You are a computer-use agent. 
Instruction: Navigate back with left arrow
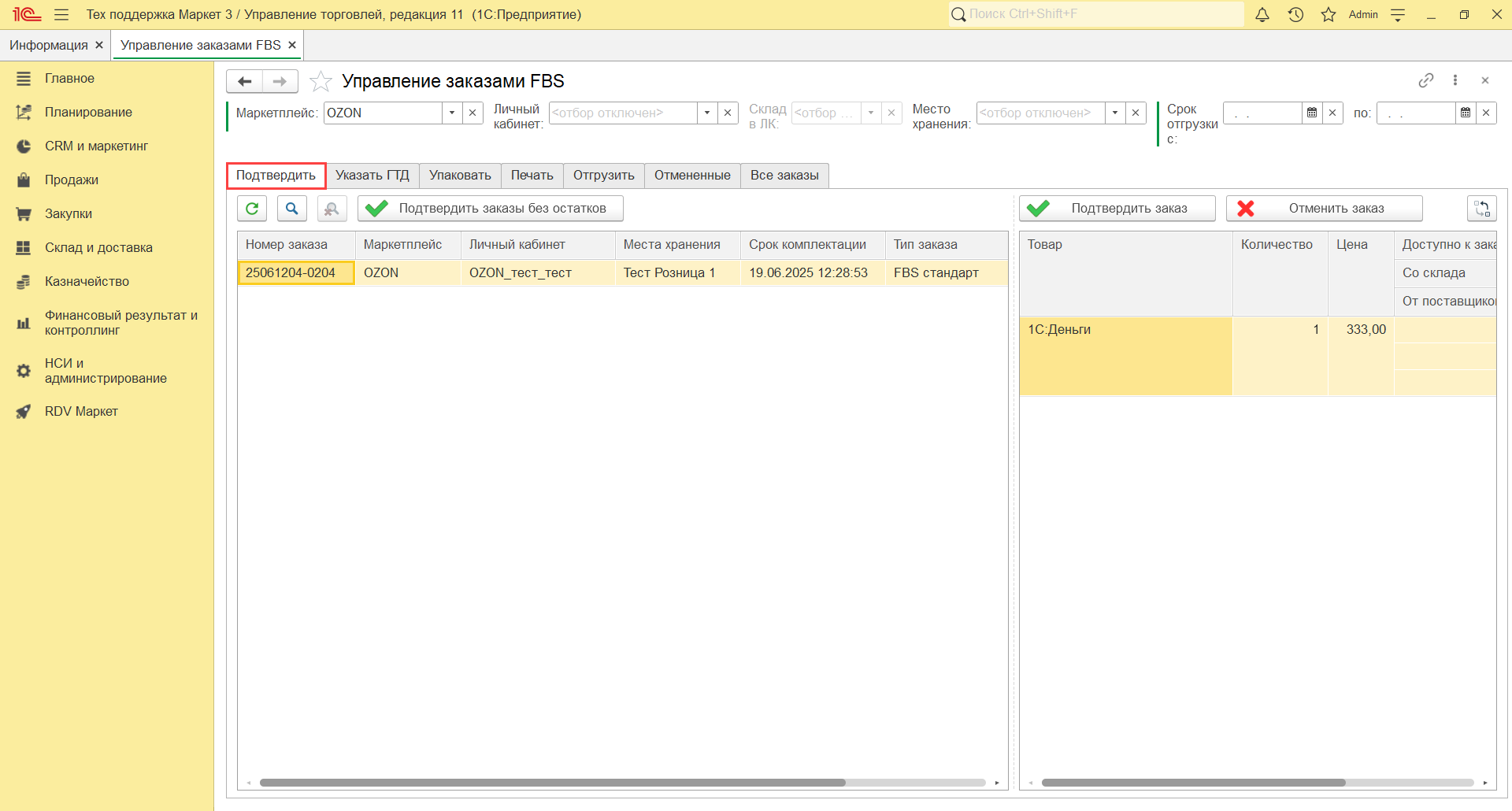coord(245,81)
